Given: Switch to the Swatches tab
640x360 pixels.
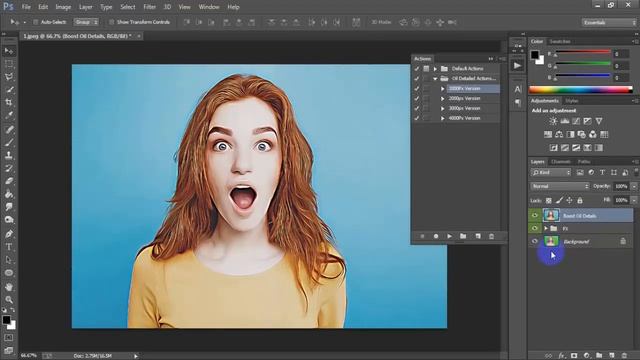Looking at the screenshot, I should [560, 42].
